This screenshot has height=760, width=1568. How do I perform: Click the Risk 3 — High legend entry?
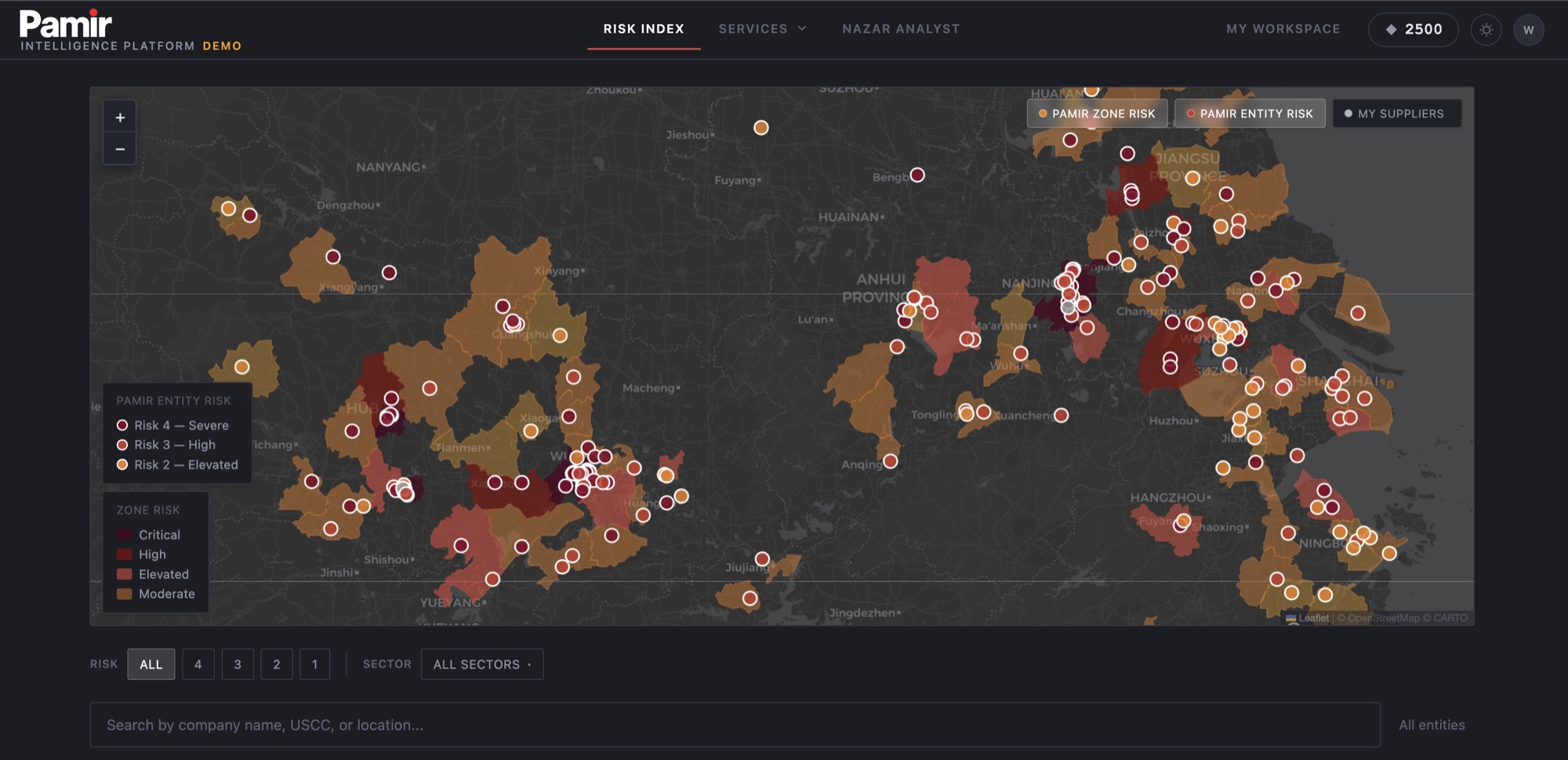point(166,445)
